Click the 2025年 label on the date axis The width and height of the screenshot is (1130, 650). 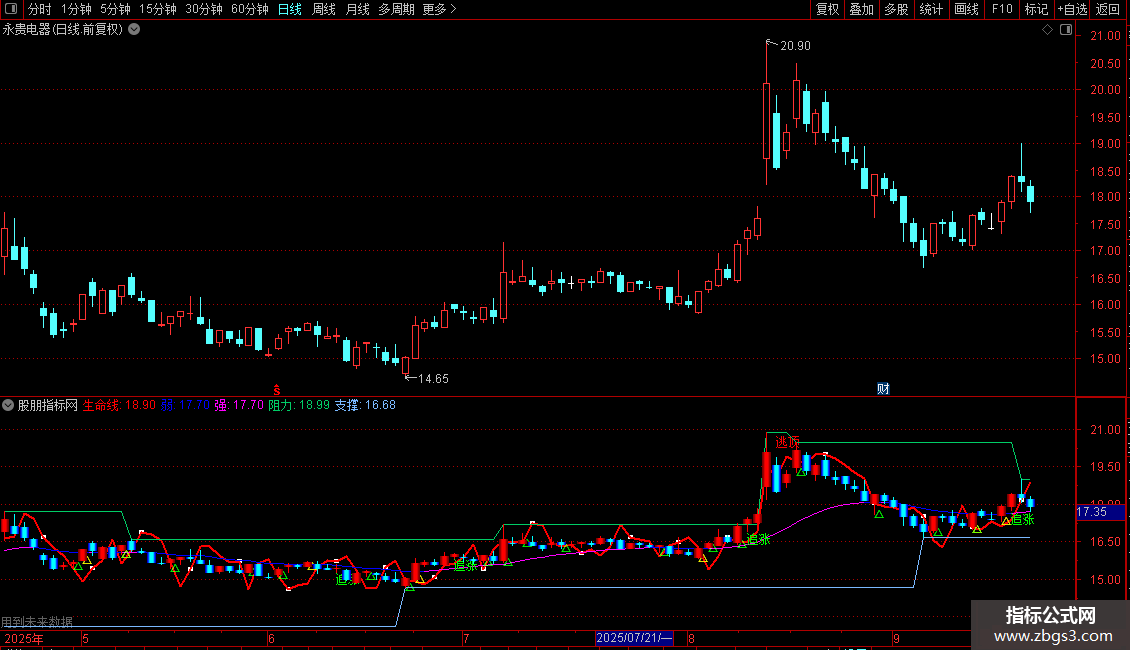pyautogui.click(x=24, y=638)
